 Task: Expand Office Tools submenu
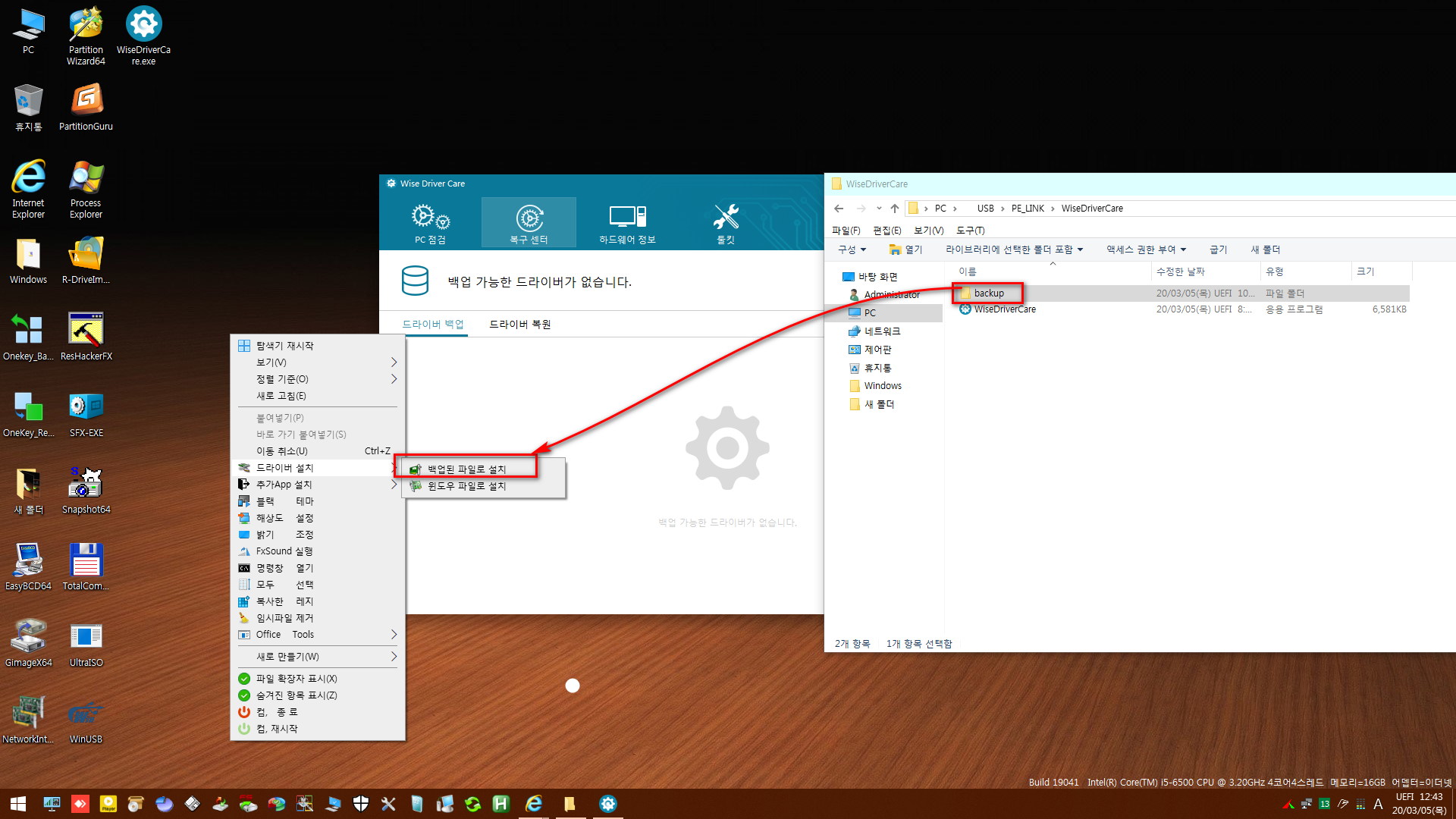pyautogui.click(x=317, y=635)
